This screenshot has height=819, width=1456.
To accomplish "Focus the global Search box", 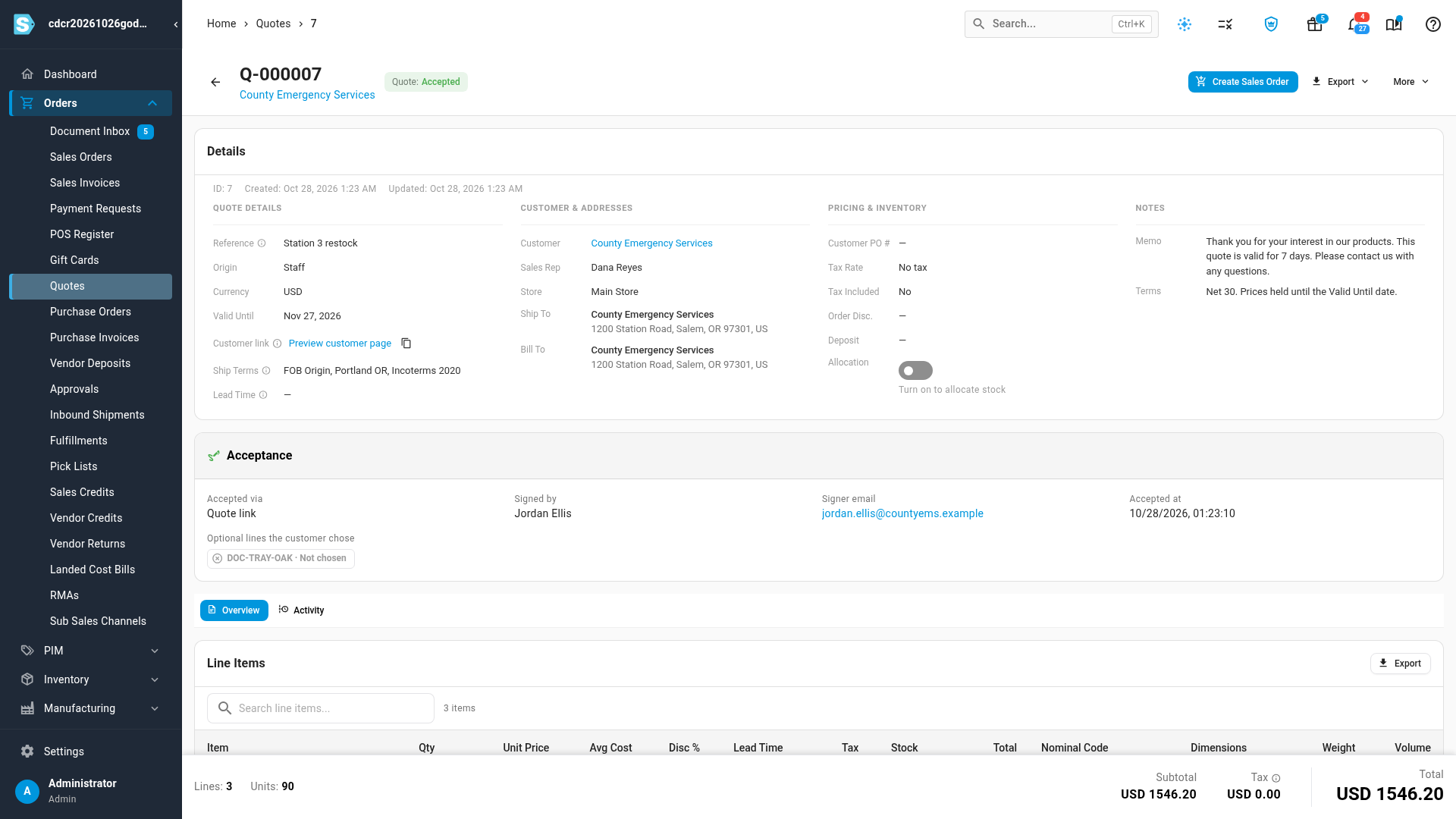I will pyautogui.click(x=1061, y=24).
